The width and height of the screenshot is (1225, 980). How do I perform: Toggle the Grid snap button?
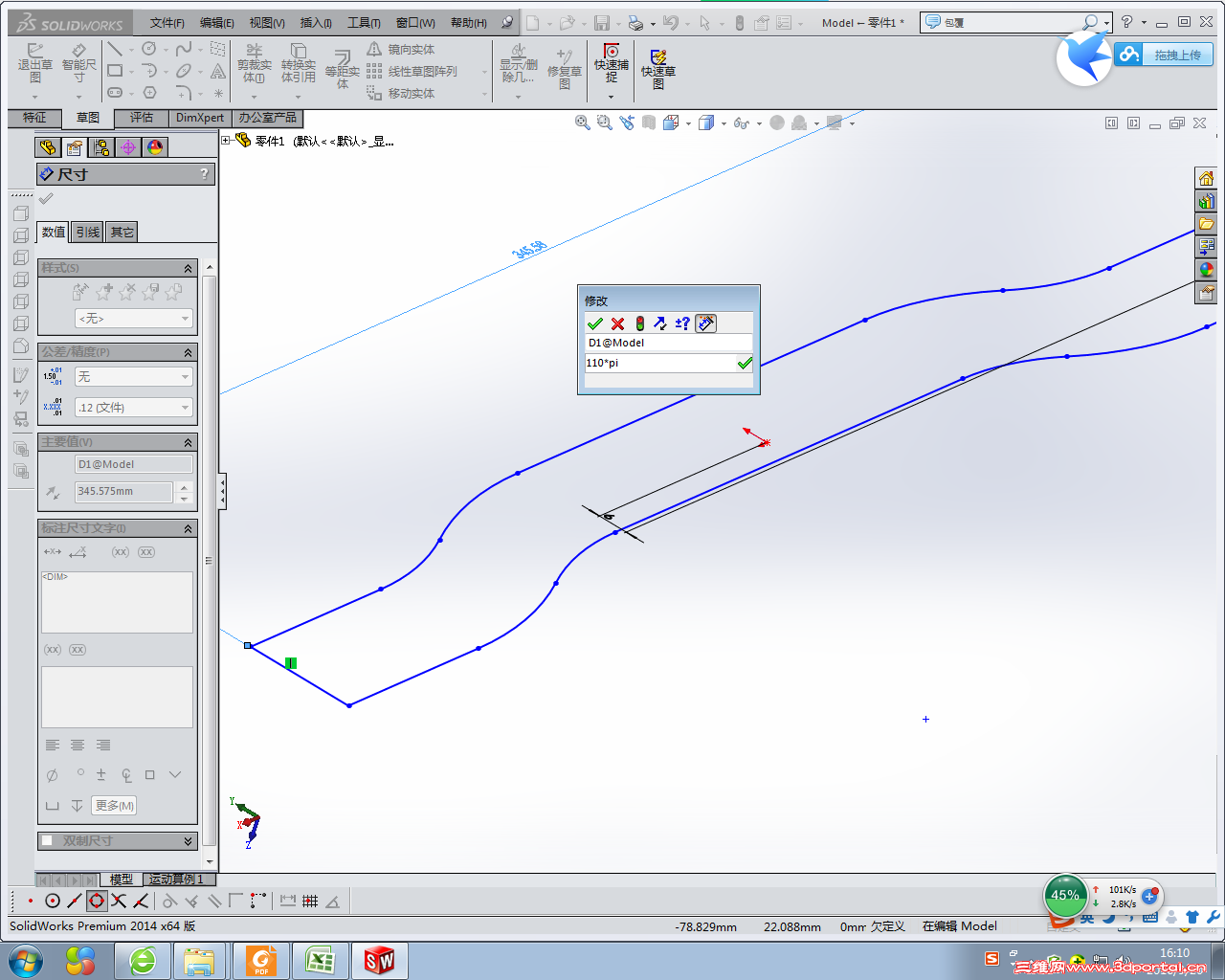(x=310, y=901)
